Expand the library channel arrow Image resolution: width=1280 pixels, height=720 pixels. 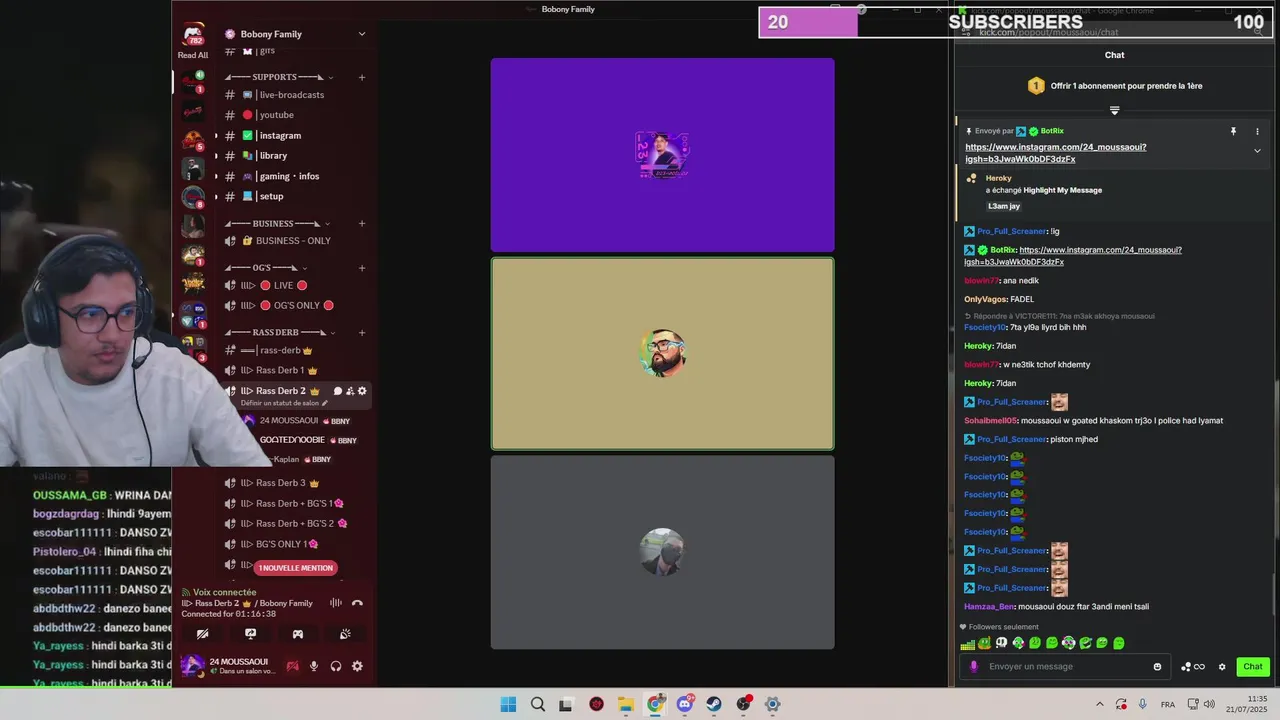pos(216,156)
